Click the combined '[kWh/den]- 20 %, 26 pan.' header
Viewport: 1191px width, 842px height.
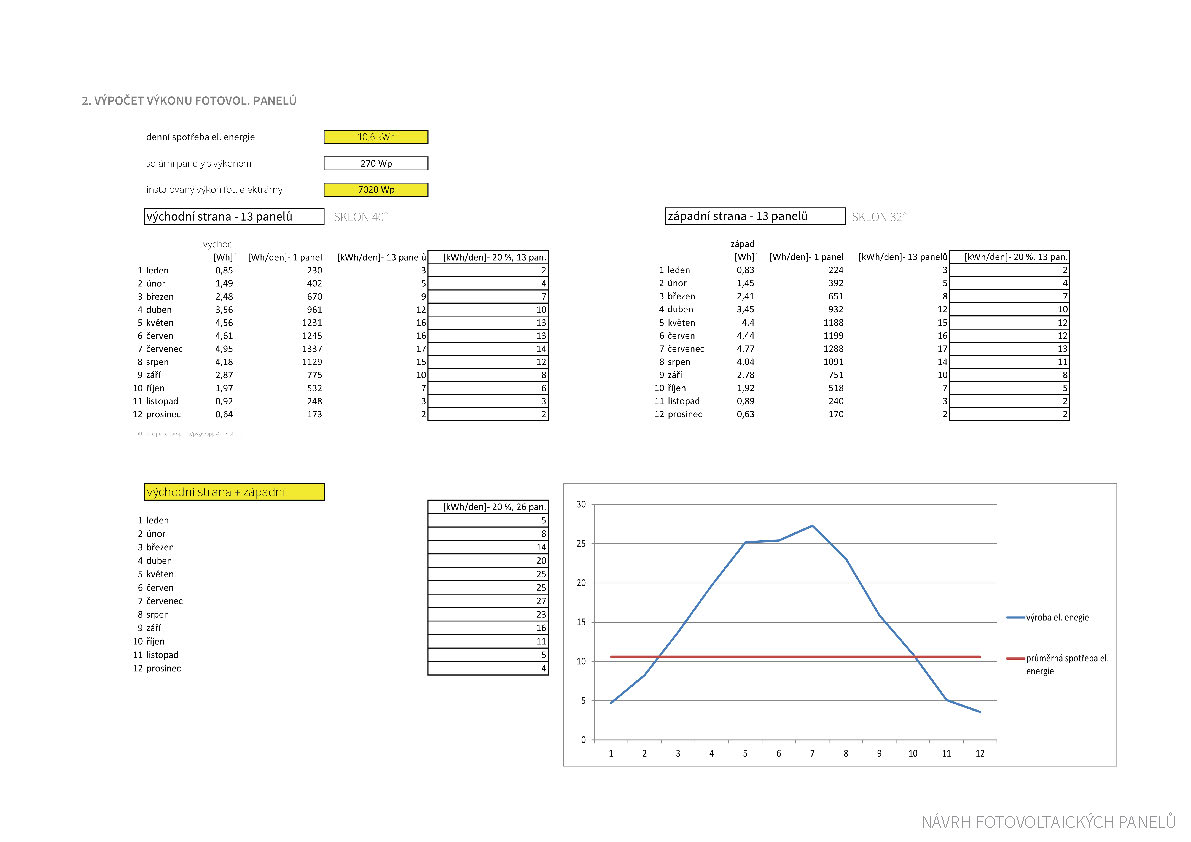click(488, 507)
